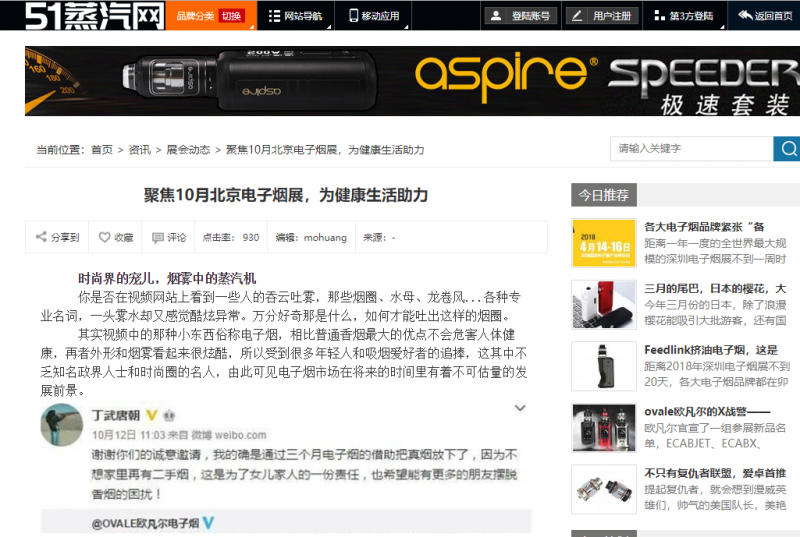Open the aspire Speeder banner advertisement
Image resolution: width=800 pixels, height=537 pixels.
pos(412,81)
